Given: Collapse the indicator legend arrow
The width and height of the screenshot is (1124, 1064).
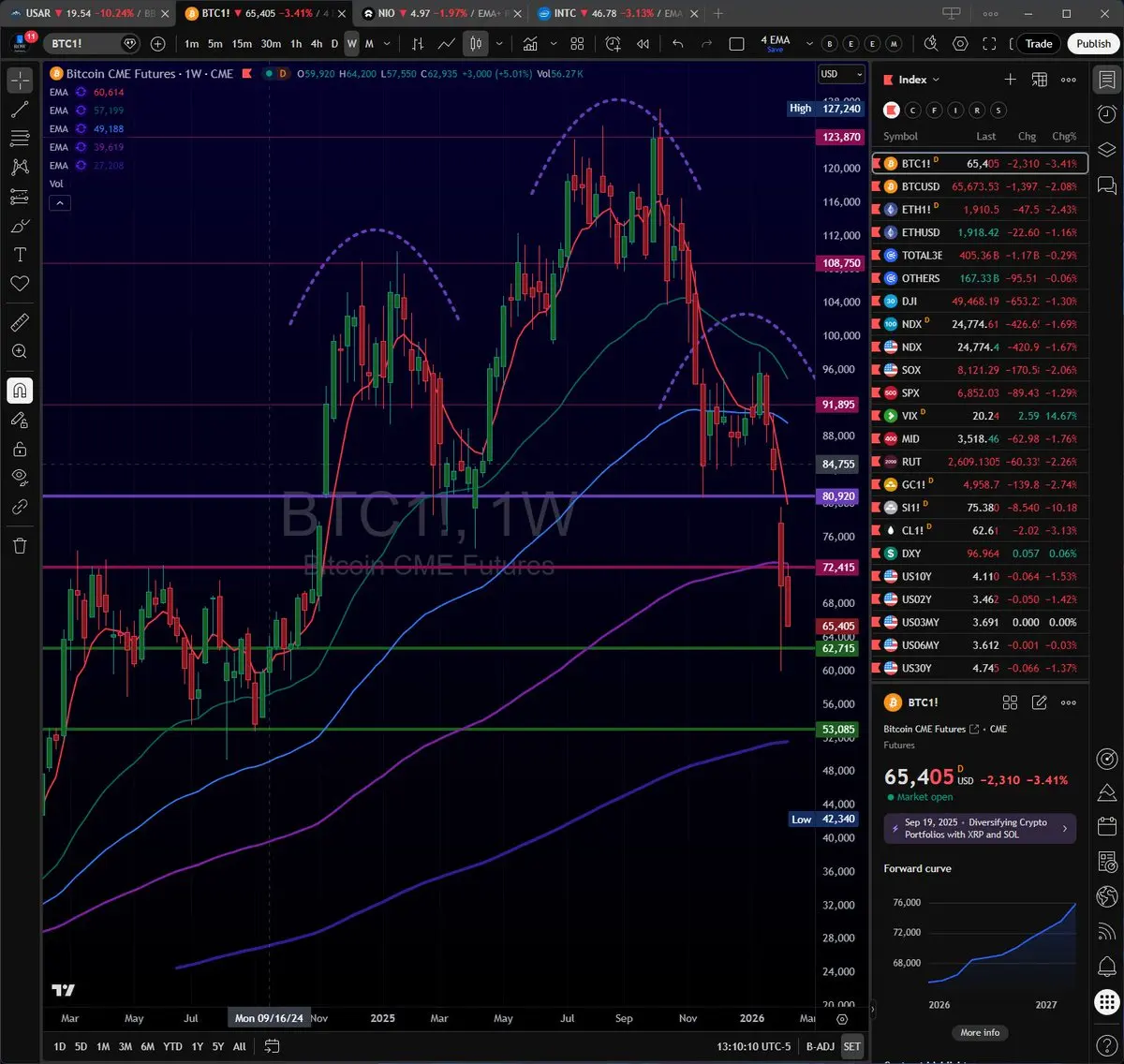Looking at the screenshot, I should pyautogui.click(x=59, y=202).
